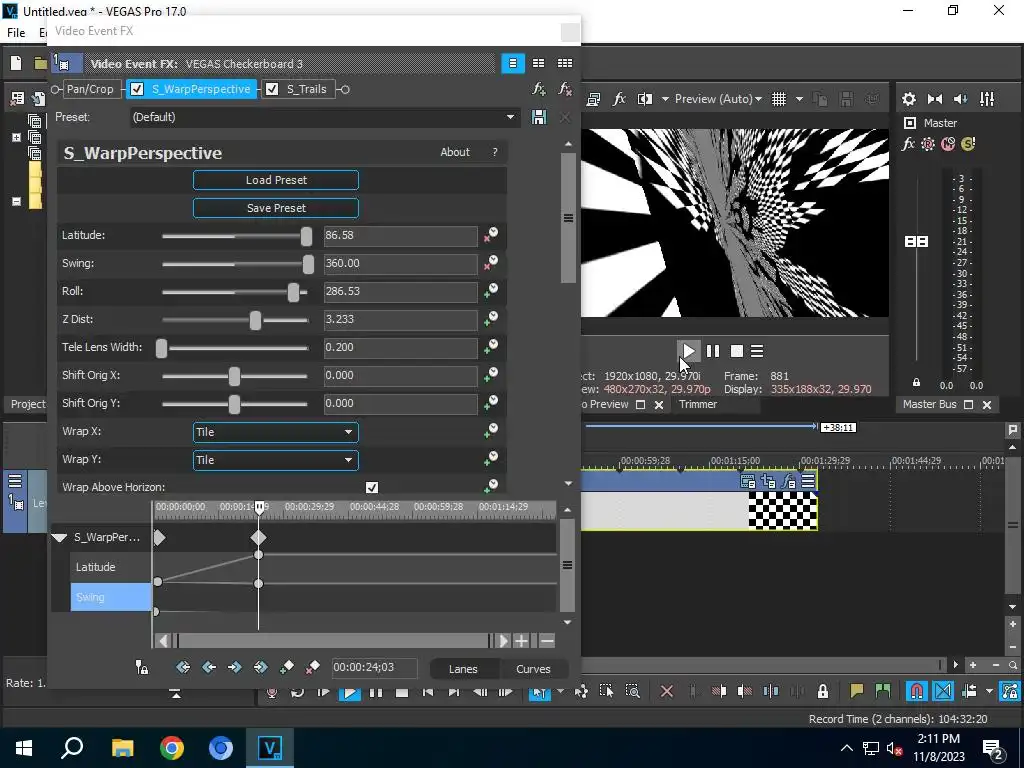Toggle the Master bus lock faders icon
1024x768 pixels.
click(x=916, y=383)
